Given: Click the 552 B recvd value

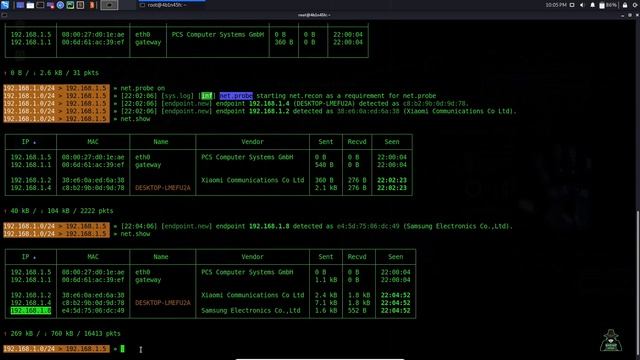Looking at the screenshot, I should (357, 311).
